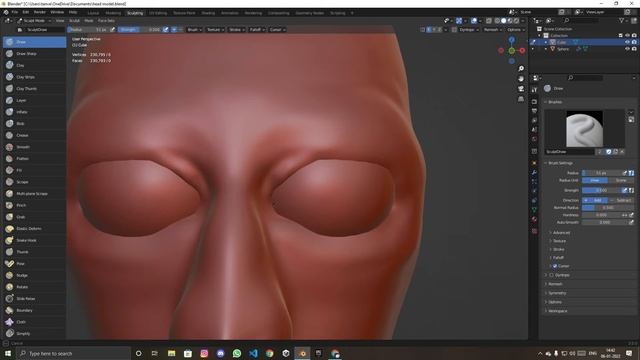Viewport: 640px width, 360px height.
Task: Select the Boundary brush tool
Action: coord(34,310)
